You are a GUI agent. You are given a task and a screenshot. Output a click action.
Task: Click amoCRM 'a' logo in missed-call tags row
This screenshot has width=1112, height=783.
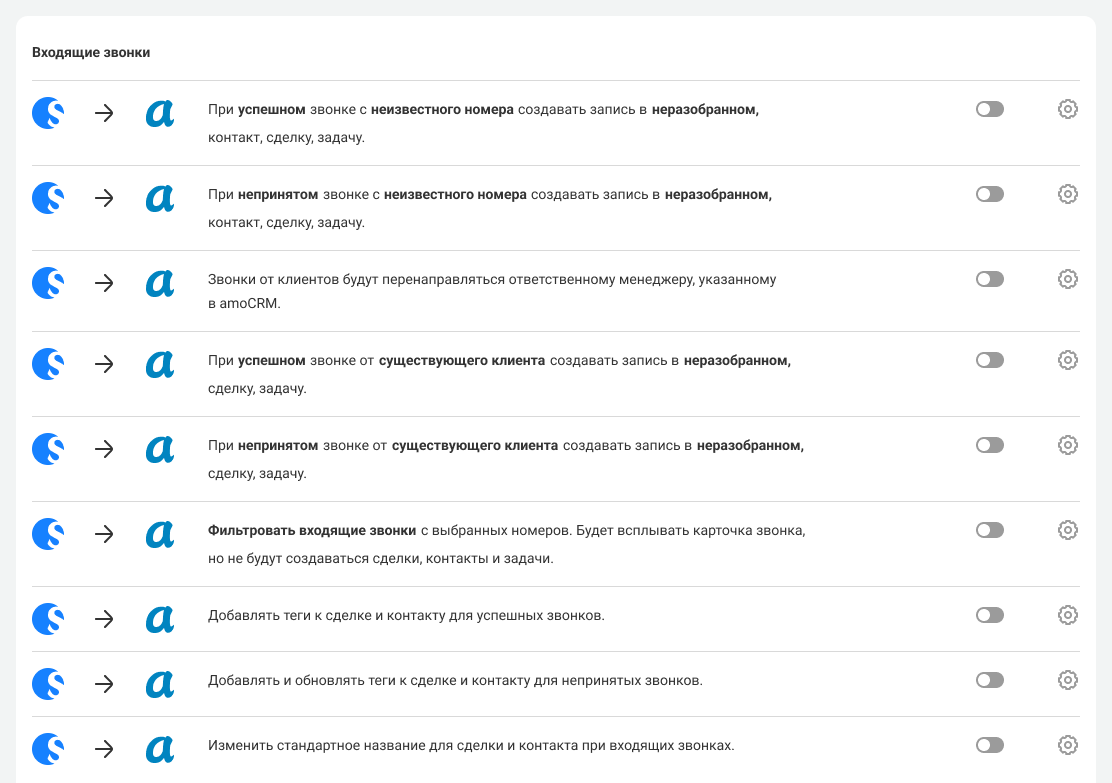coord(160,684)
